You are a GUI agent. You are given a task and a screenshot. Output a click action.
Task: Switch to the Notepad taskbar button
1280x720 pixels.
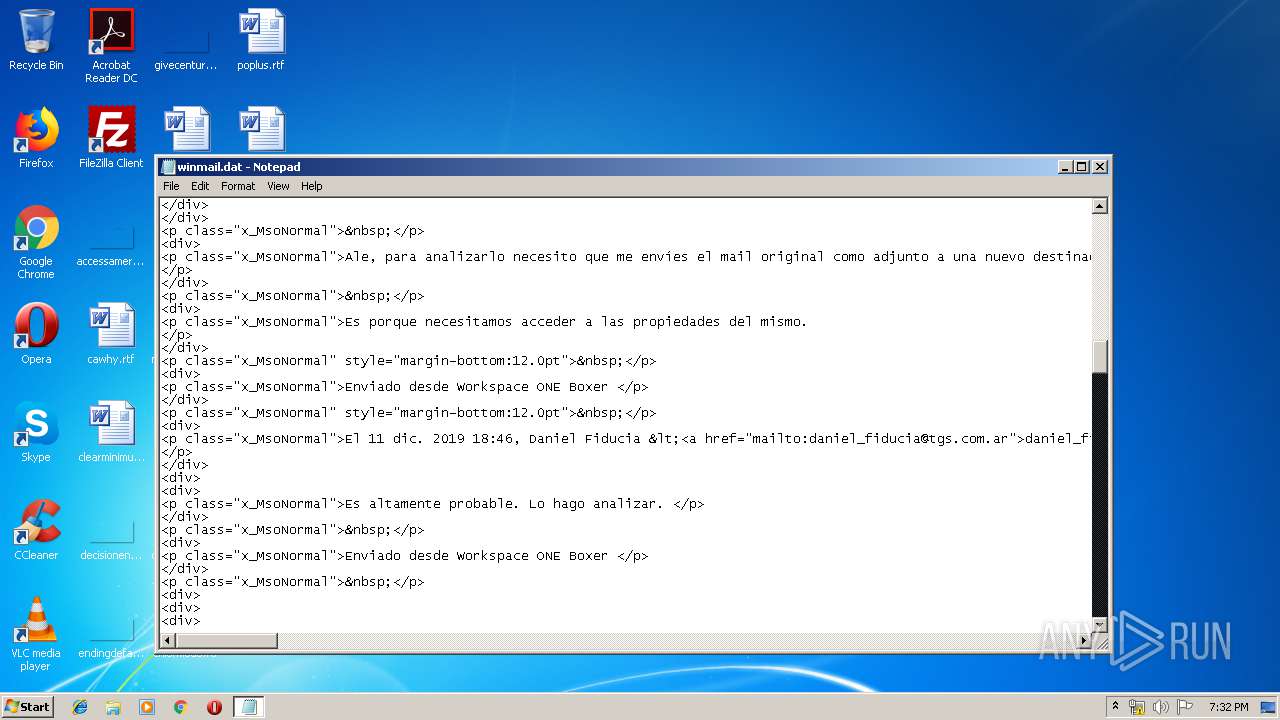249,707
